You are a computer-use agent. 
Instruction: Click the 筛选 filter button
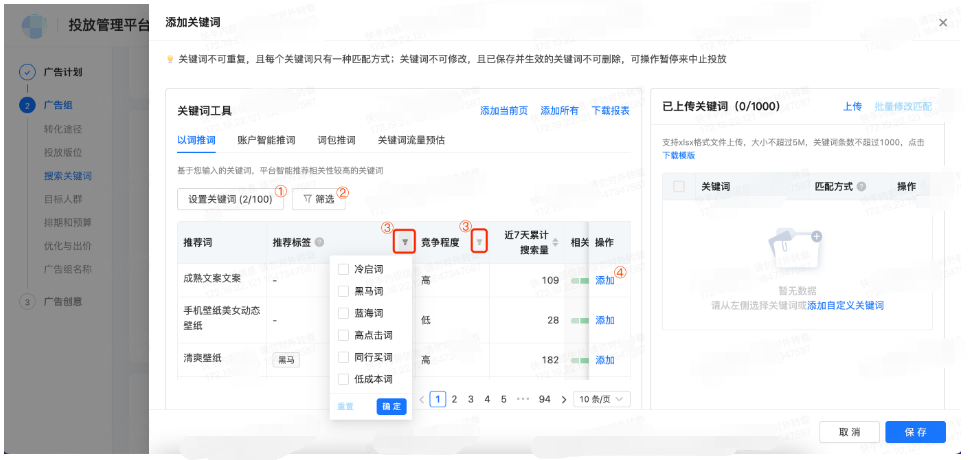pyautogui.click(x=319, y=199)
